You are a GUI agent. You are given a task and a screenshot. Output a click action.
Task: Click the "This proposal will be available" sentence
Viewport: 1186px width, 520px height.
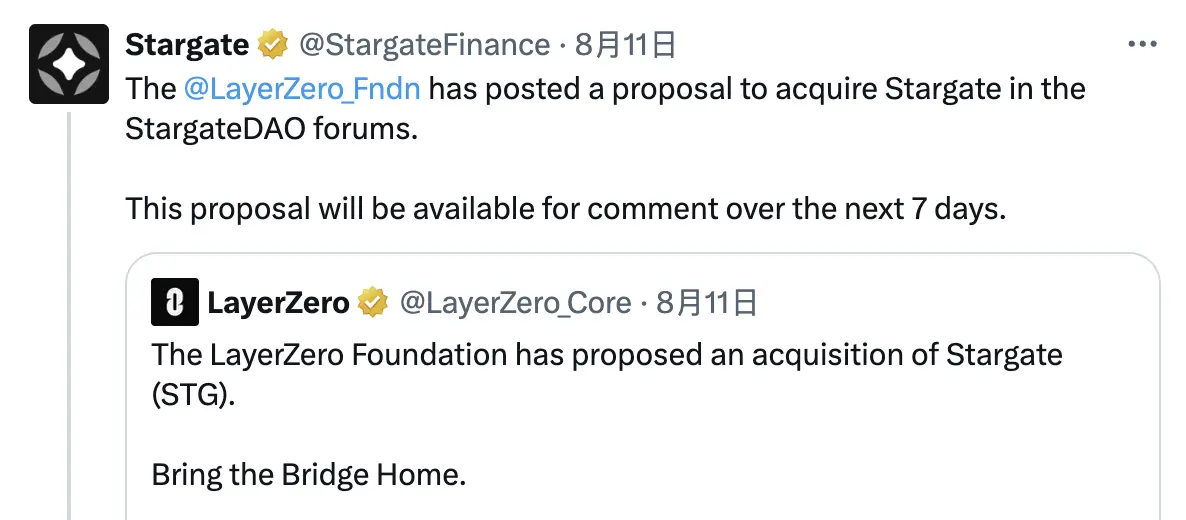(x=564, y=209)
